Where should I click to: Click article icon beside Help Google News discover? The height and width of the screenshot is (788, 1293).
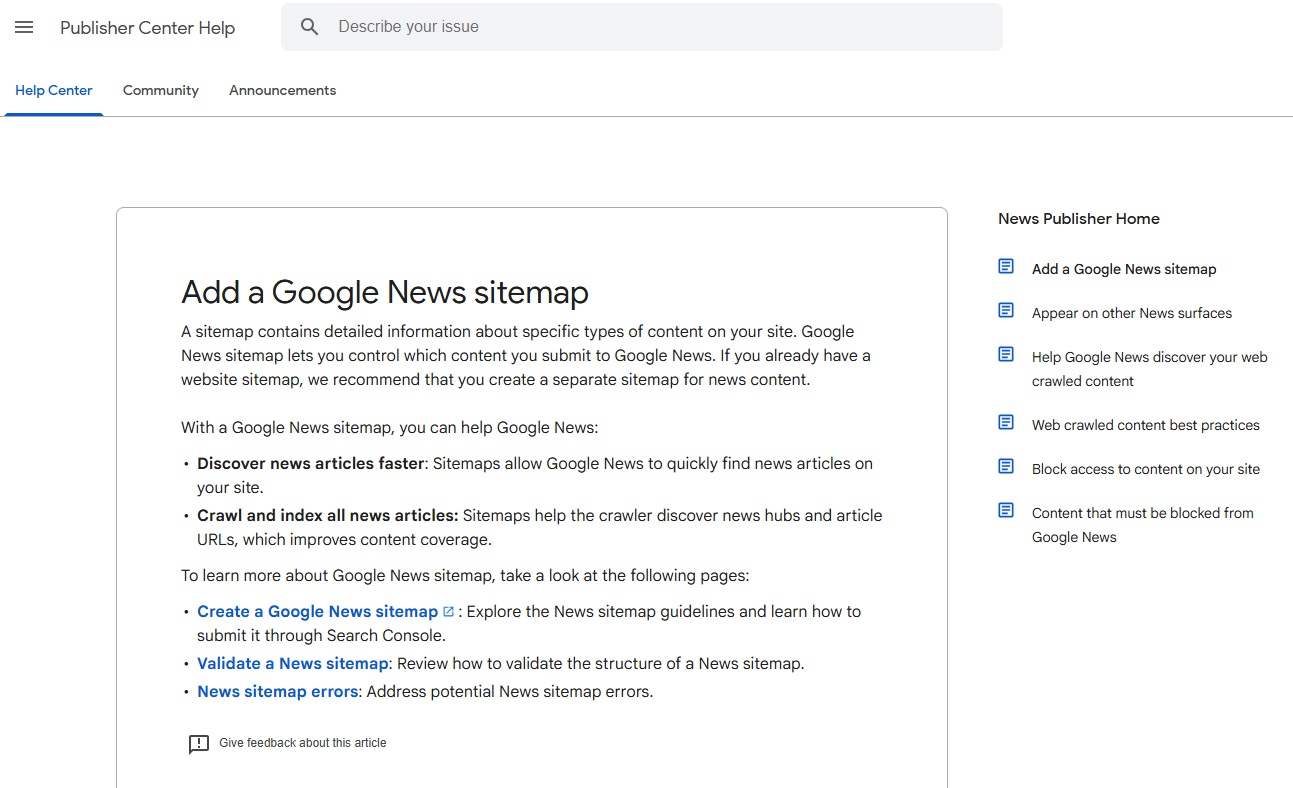[1006, 355]
